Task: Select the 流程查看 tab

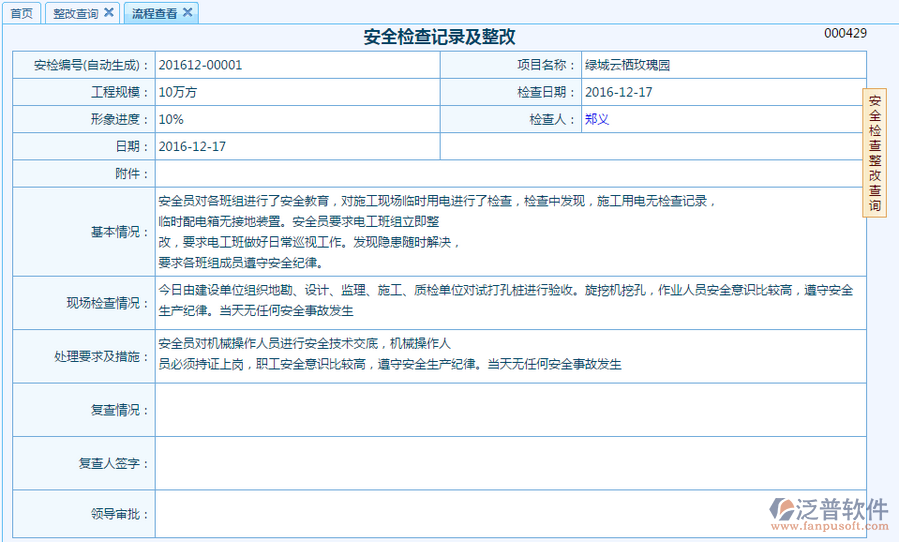Action: click(154, 13)
